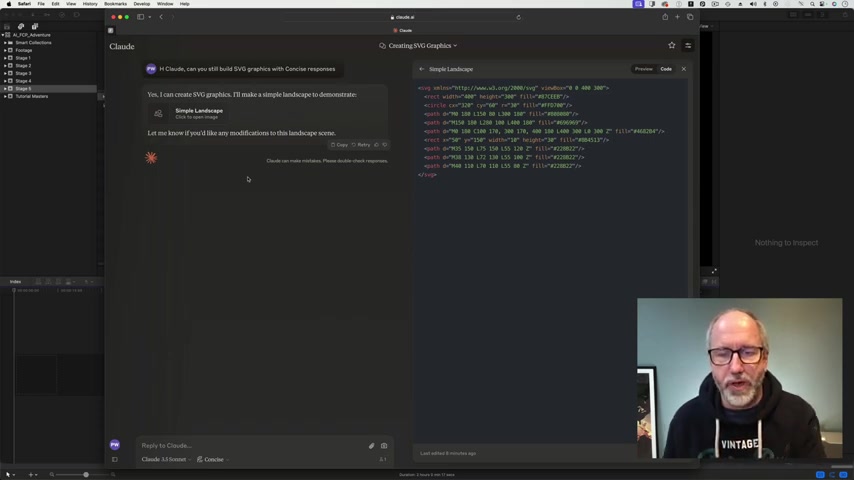Open the Bookmarks menu in Safari
The width and height of the screenshot is (854, 480).
pyautogui.click(x=115, y=4)
